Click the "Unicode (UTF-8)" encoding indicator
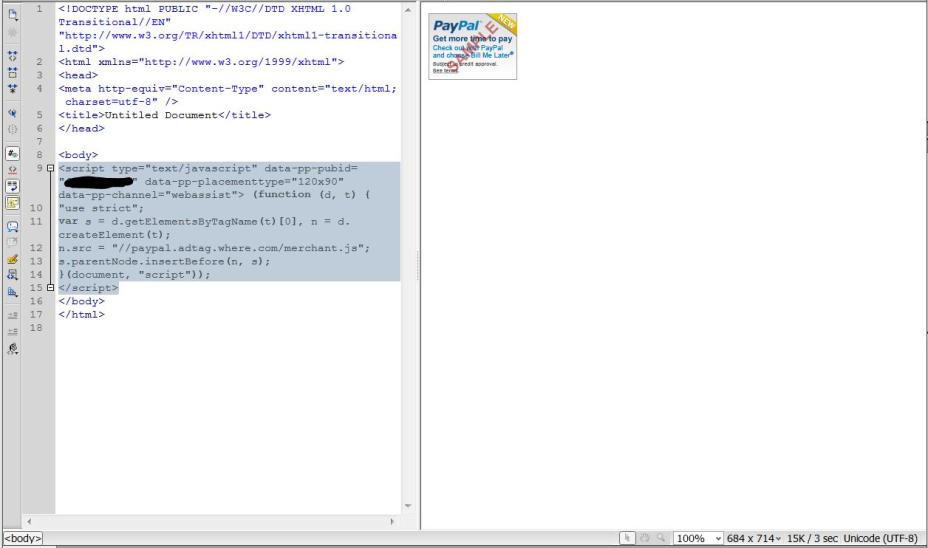 coord(881,539)
